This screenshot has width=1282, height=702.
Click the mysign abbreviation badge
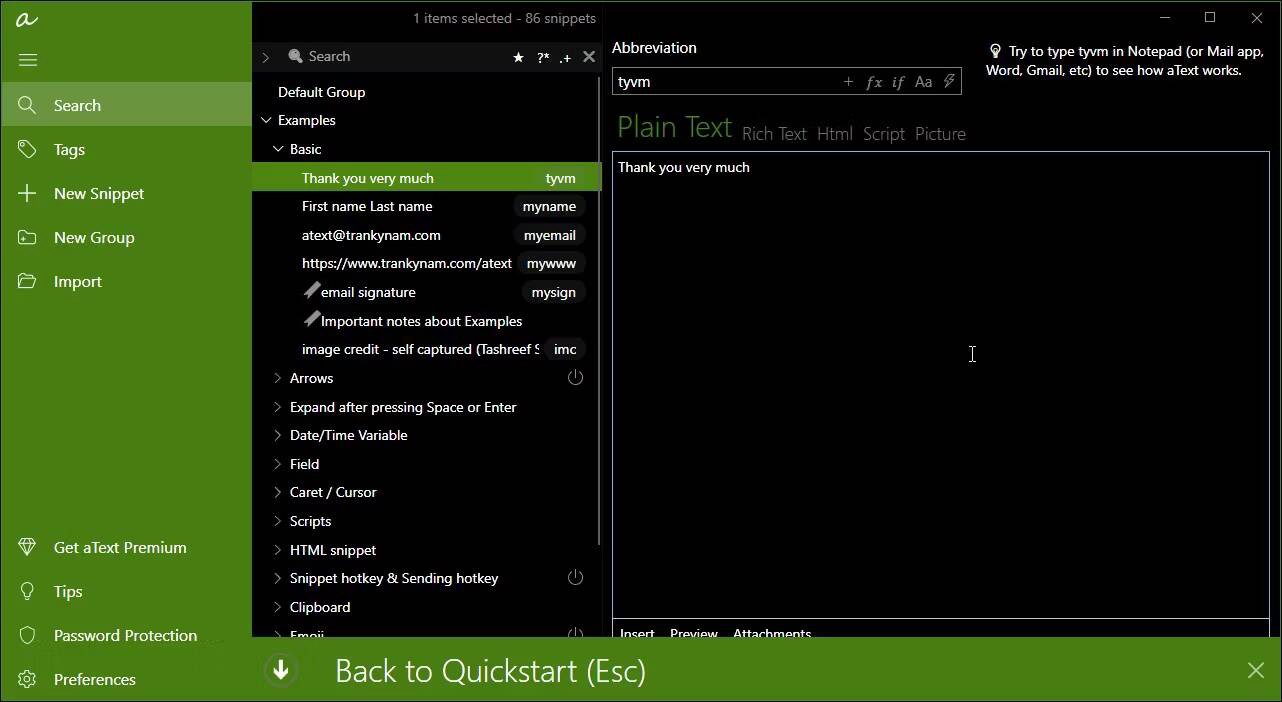point(553,292)
